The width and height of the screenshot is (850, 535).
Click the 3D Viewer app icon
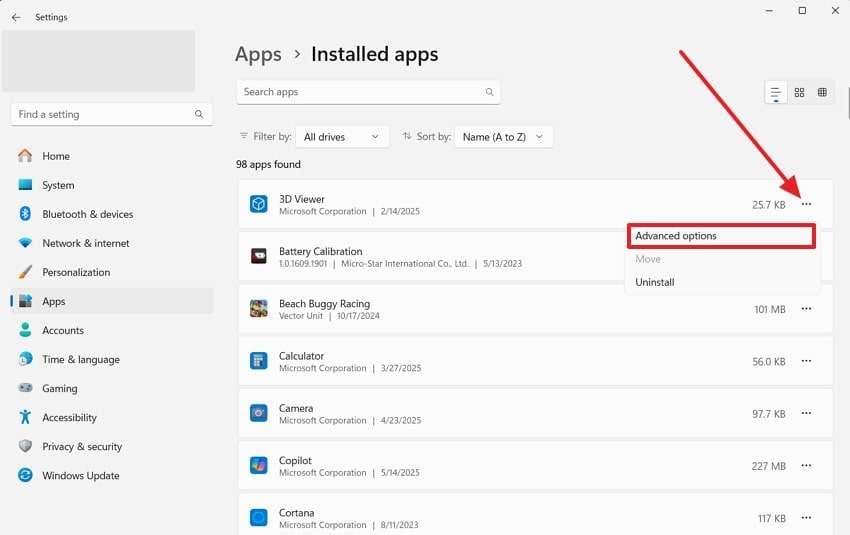259,204
